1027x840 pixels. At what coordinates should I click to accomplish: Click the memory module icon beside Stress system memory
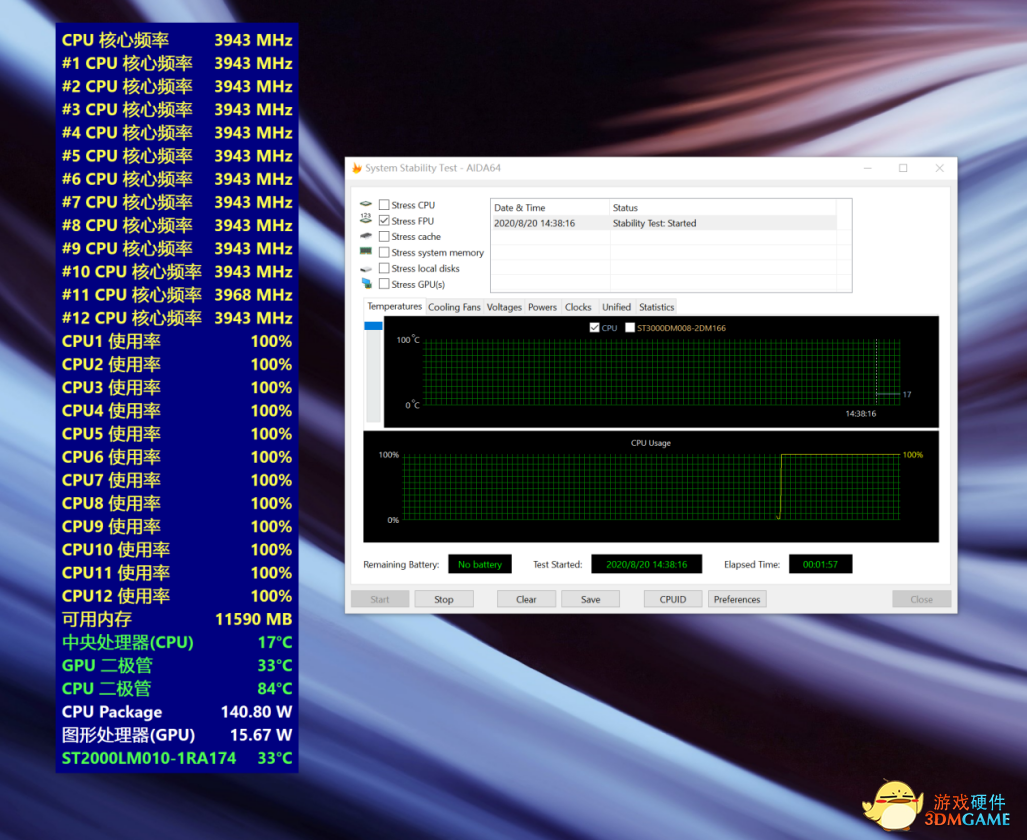point(366,251)
